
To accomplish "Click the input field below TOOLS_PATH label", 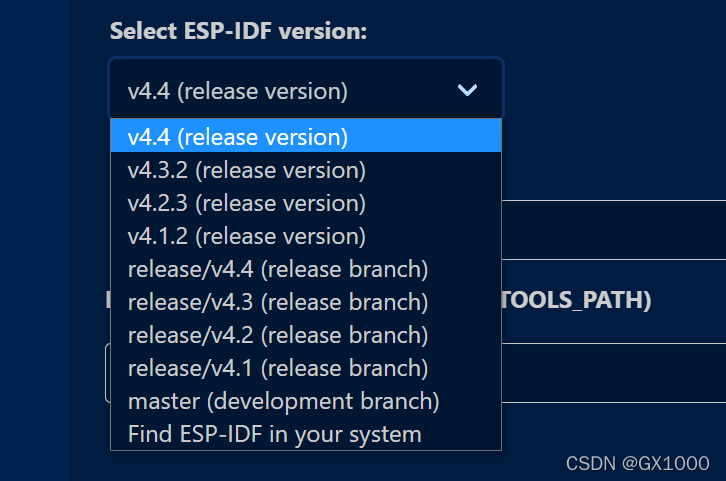I will point(613,373).
